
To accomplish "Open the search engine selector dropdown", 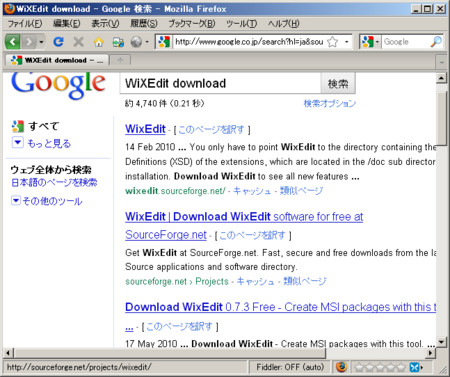I will point(370,42).
